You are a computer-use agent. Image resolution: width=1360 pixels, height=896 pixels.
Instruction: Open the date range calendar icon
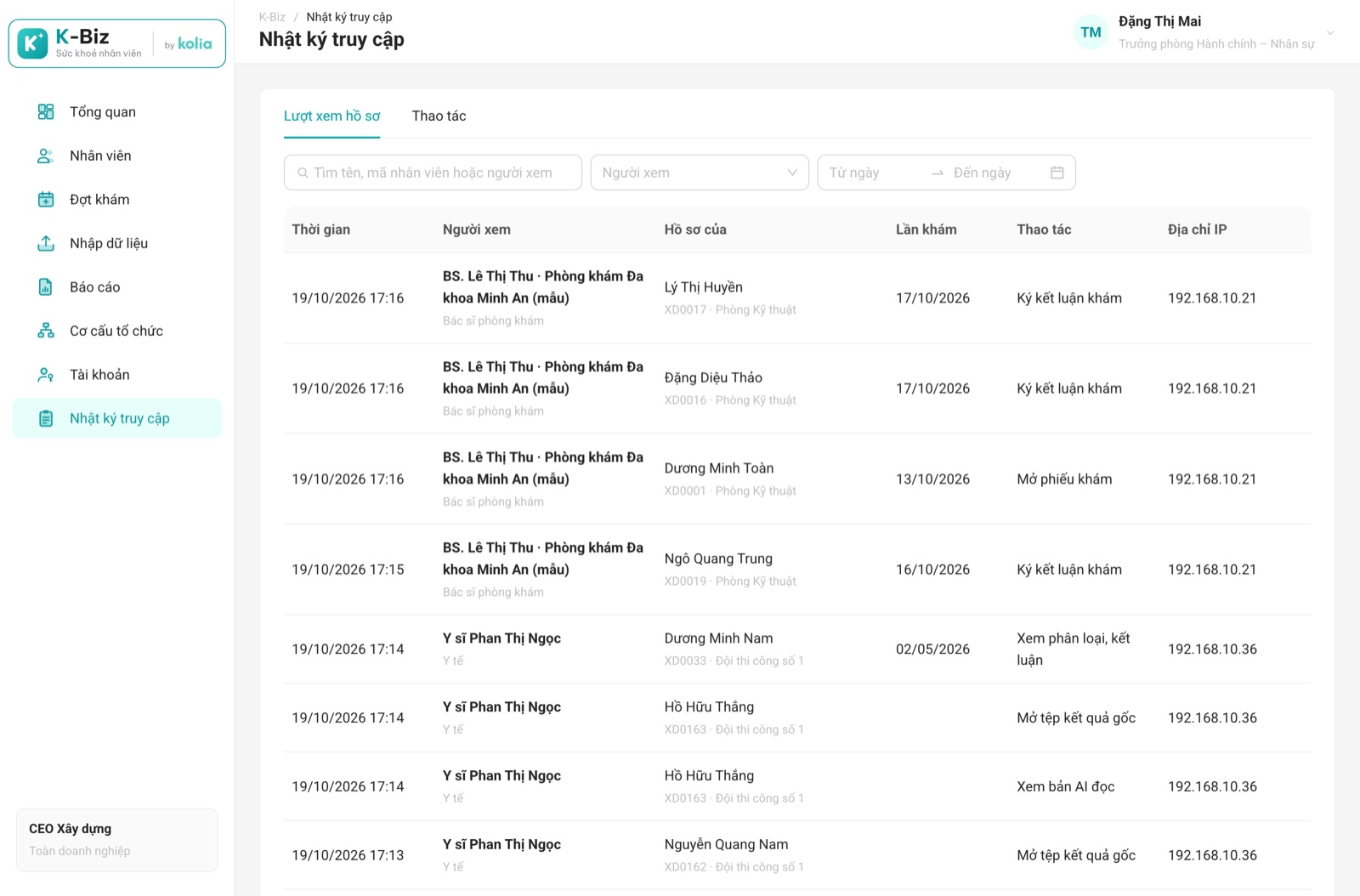click(x=1057, y=173)
